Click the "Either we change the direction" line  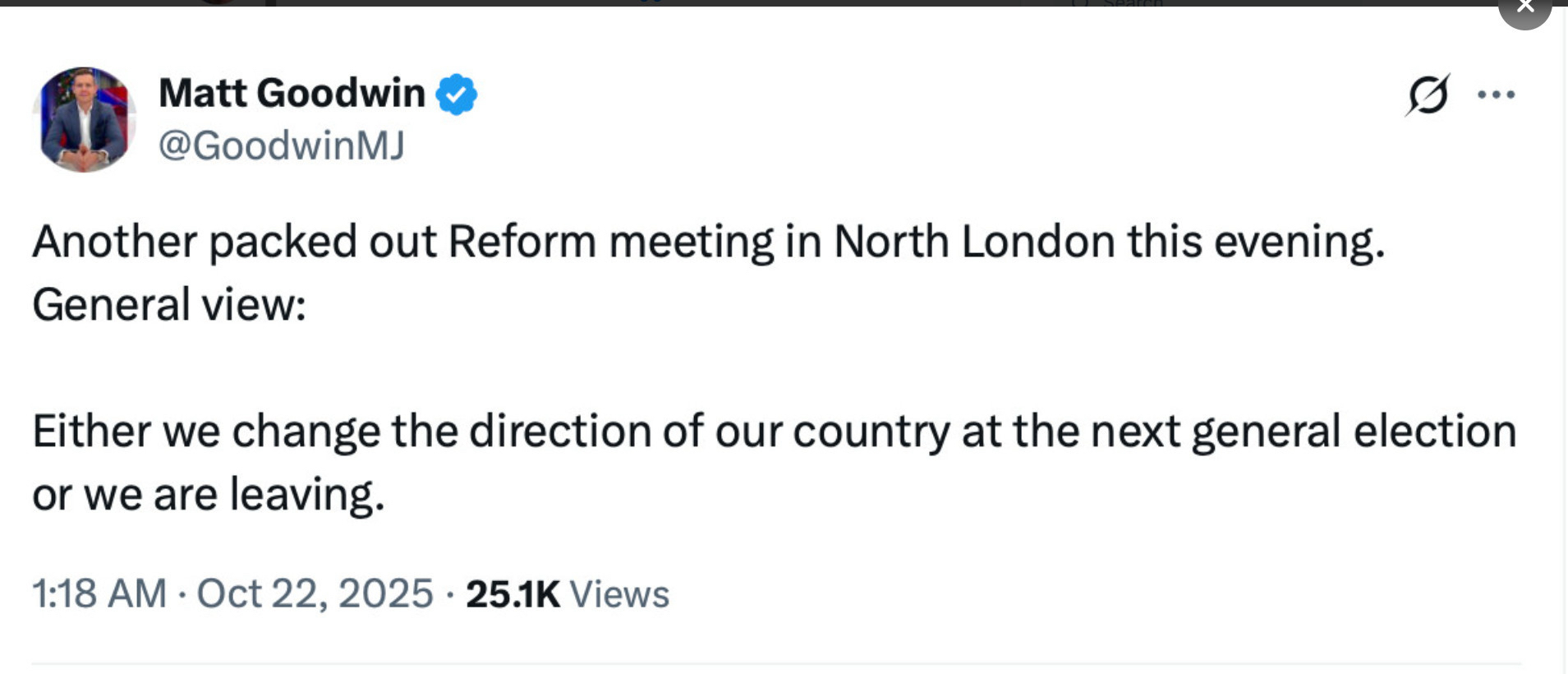tap(774, 432)
